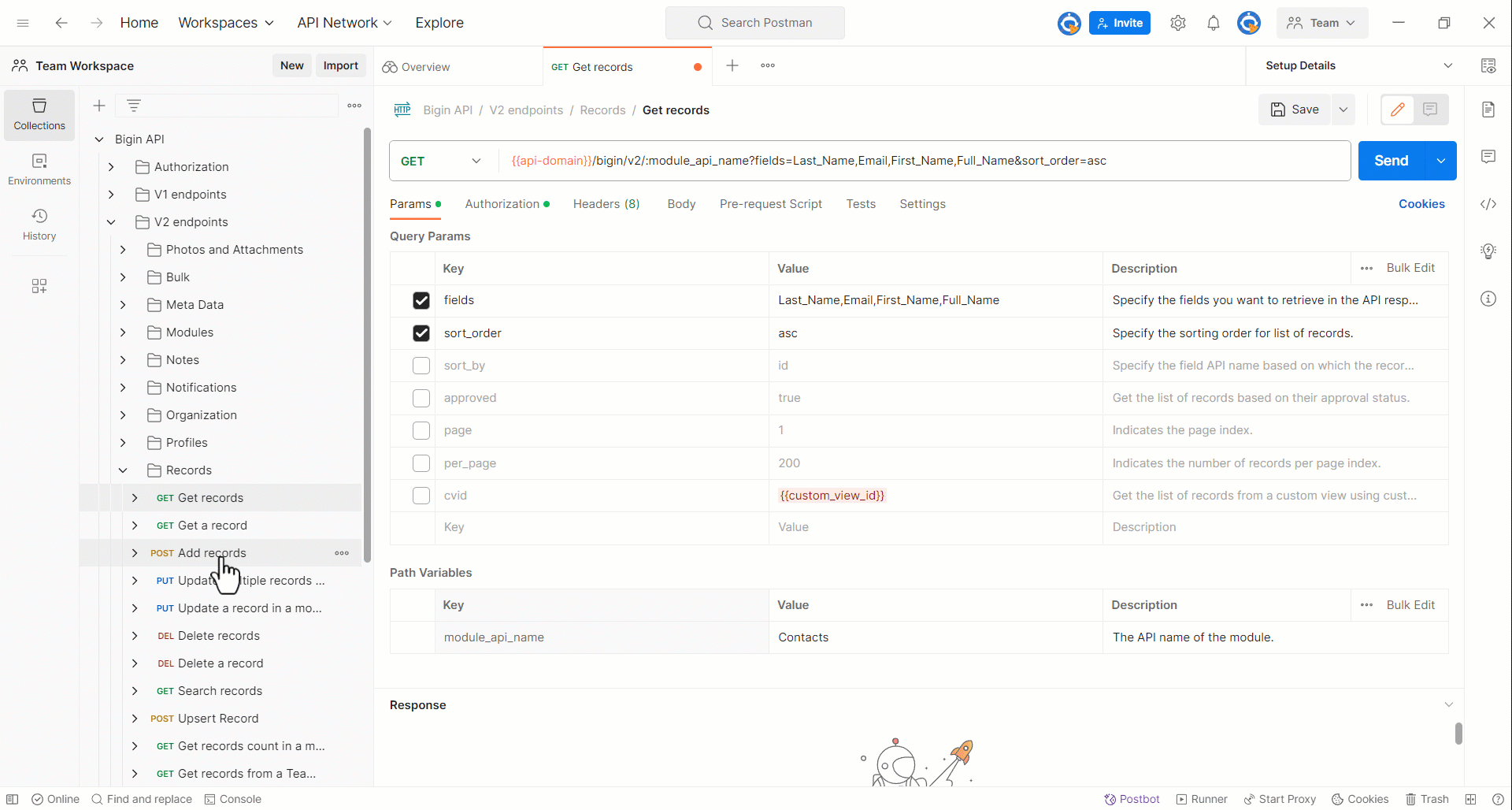Open the request info icon
The height and width of the screenshot is (810, 1512).
click(1488, 299)
